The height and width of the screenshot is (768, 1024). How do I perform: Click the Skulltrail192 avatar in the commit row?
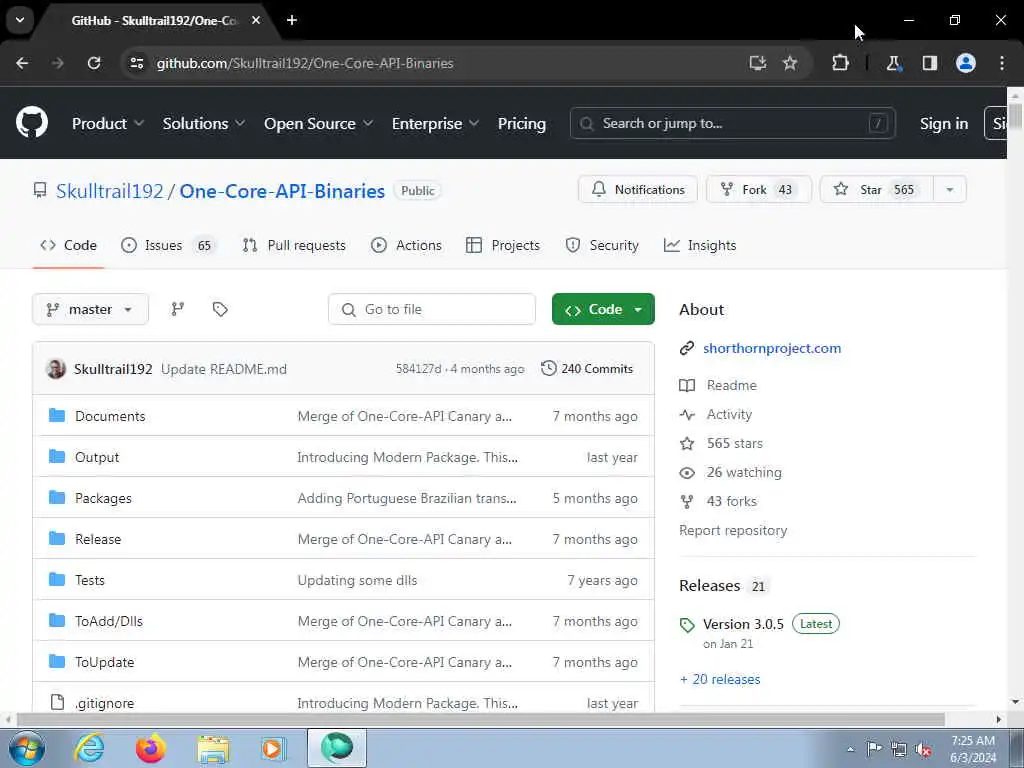(x=56, y=368)
